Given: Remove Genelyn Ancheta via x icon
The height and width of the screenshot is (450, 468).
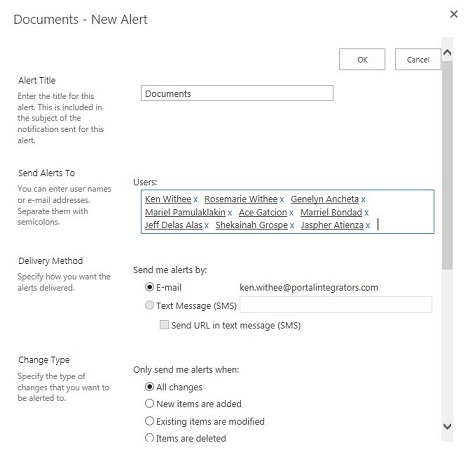Looking at the screenshot, I should (363, 199).
